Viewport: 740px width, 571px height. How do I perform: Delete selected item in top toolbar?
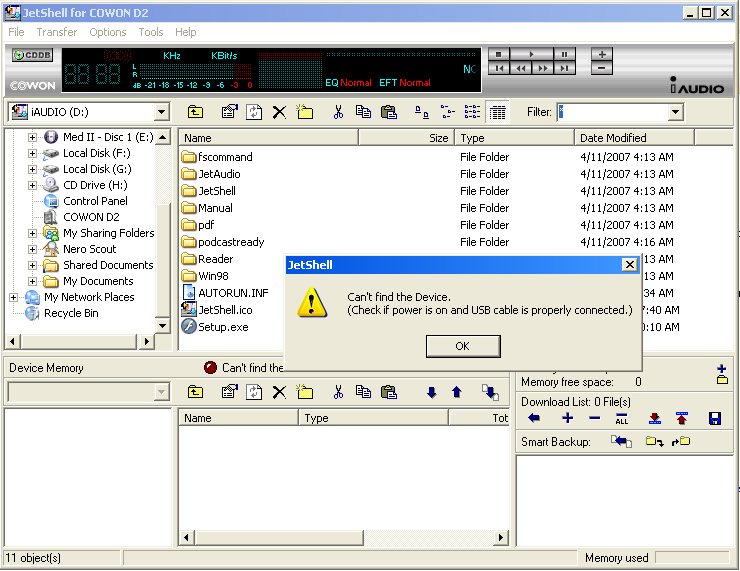tap(279, 112)
